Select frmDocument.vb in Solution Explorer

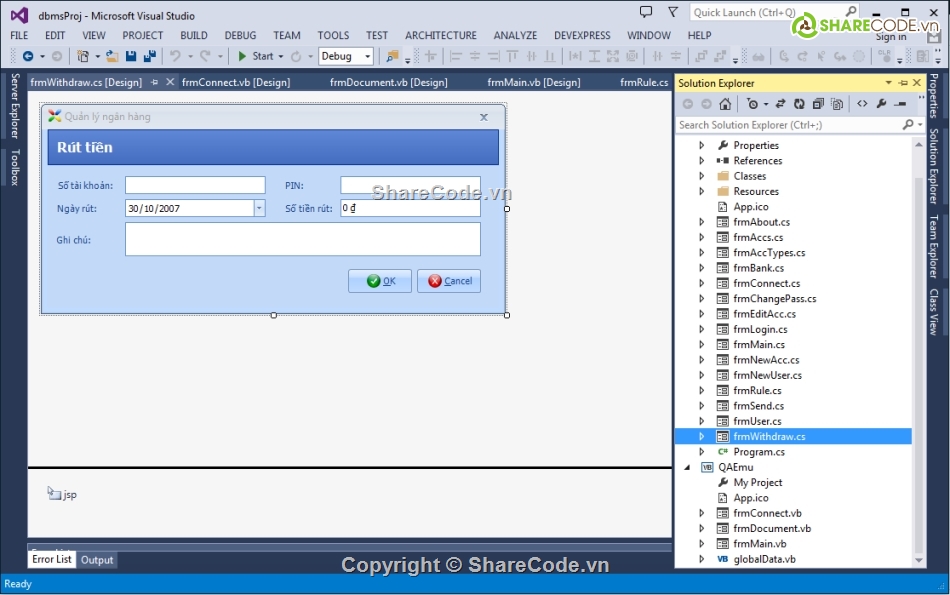(772, 528)
